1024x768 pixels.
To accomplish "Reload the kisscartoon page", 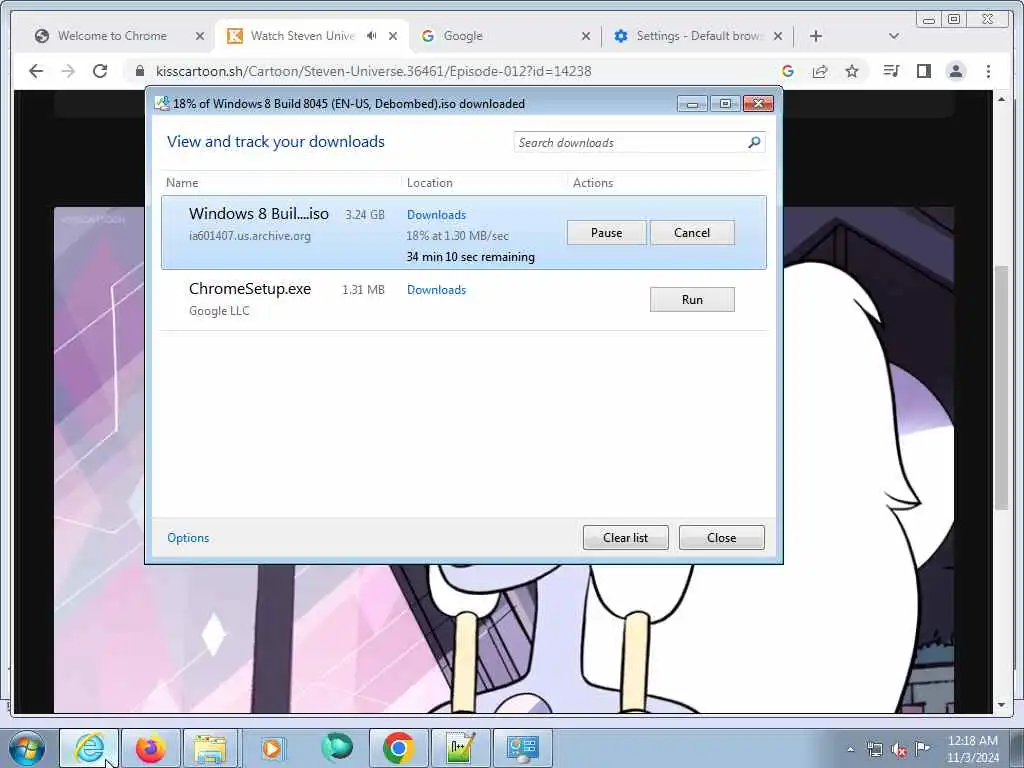I will point(100,71).
